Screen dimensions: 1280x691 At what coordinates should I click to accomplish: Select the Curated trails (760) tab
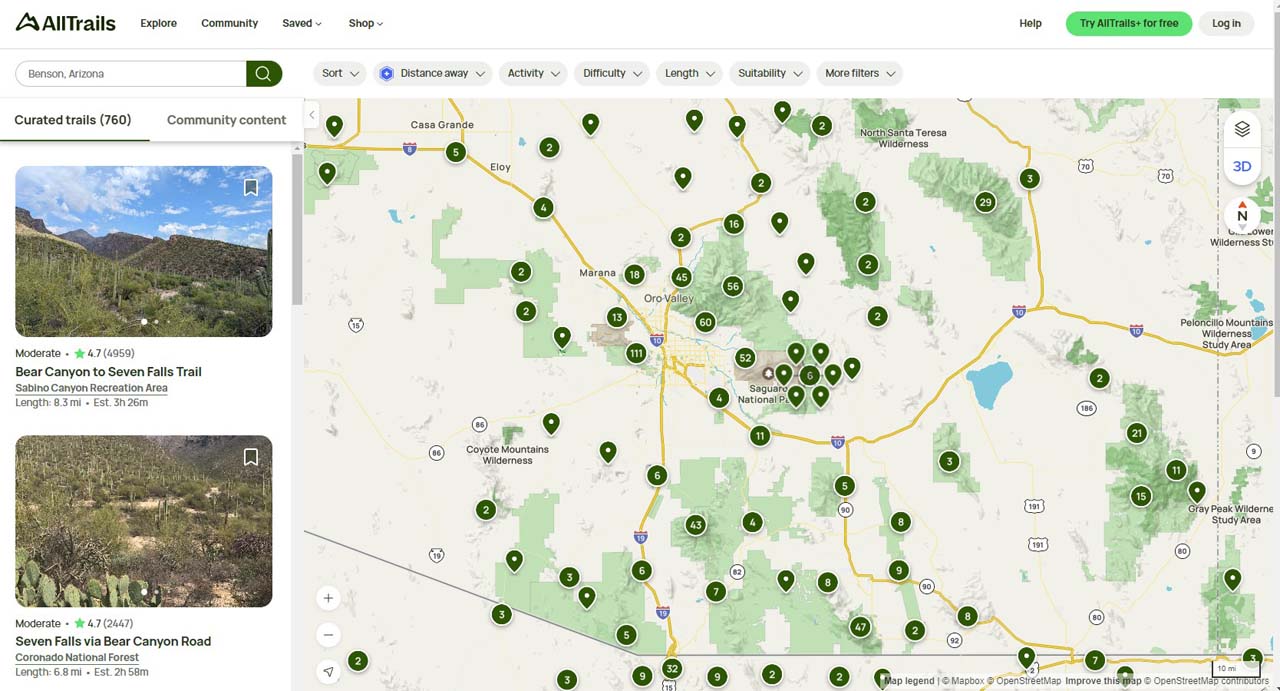(x=73, y=120)
